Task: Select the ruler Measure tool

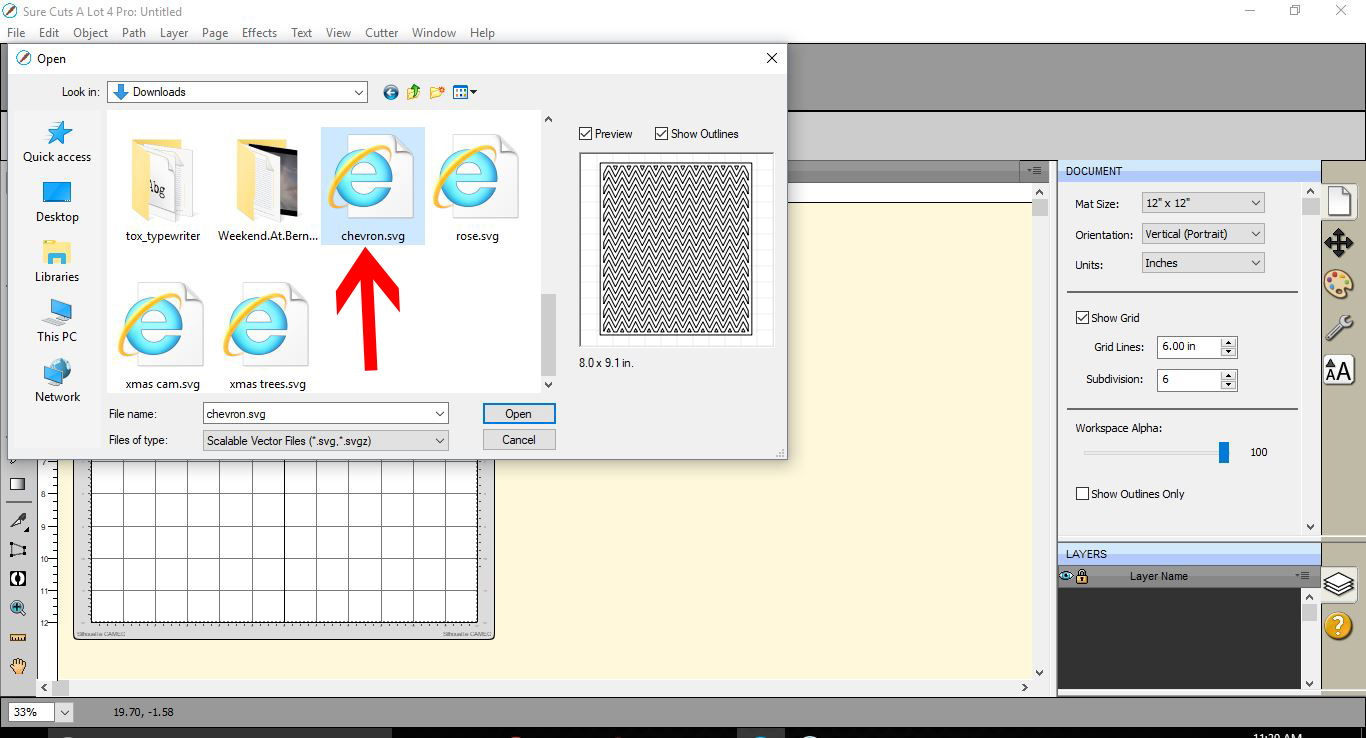Action: coord(18,637)
